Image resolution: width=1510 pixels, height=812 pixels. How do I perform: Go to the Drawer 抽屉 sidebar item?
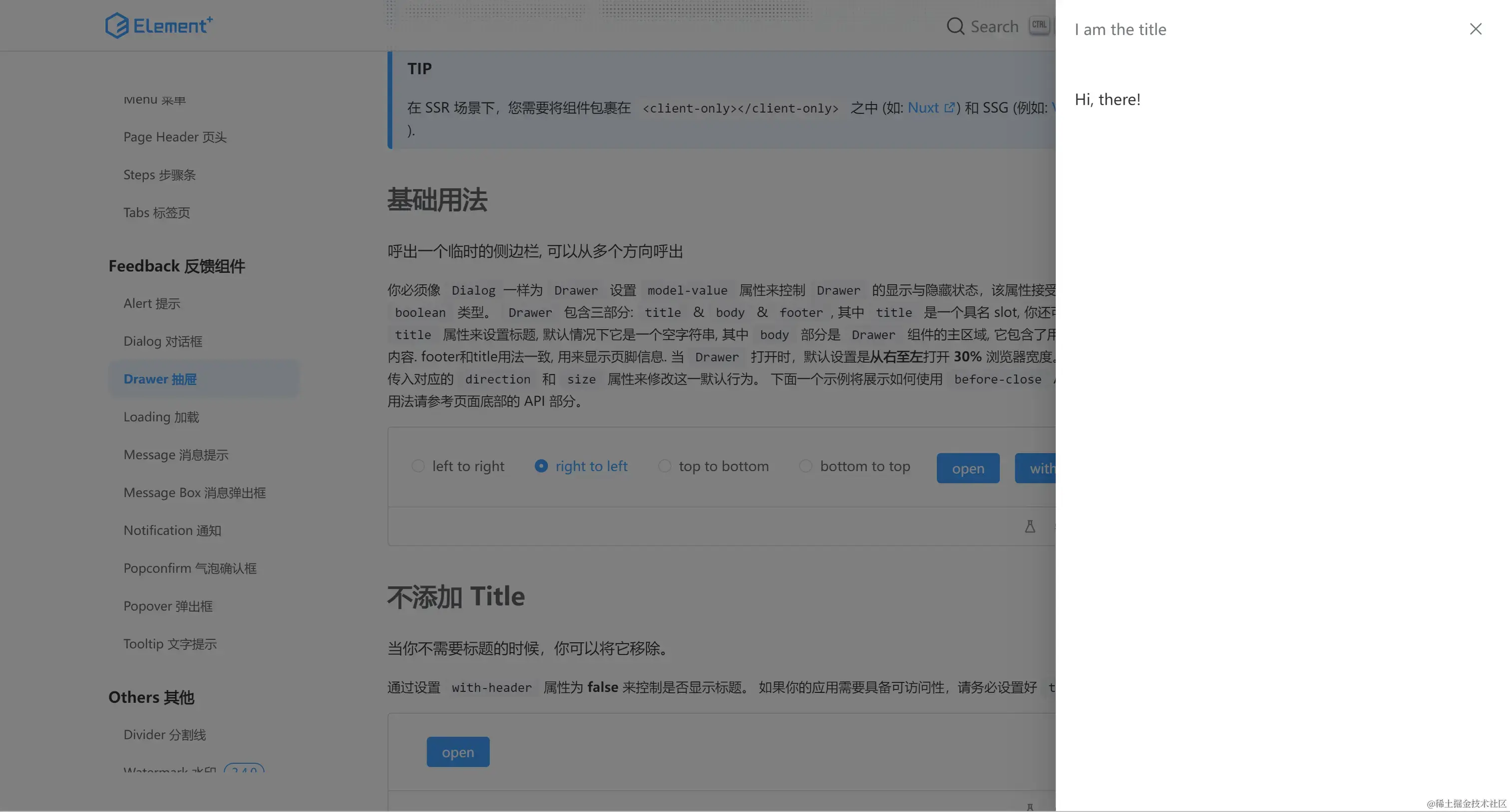point(160,379)
